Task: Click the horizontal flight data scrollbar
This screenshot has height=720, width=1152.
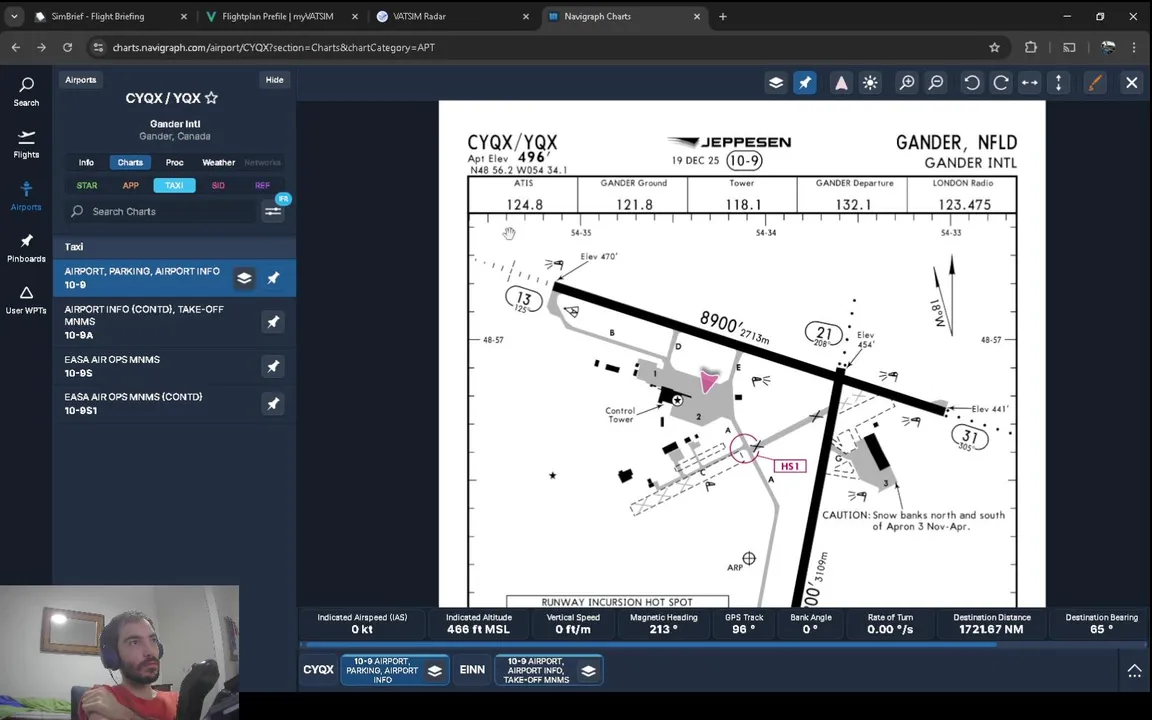Action: pos(651,645)
